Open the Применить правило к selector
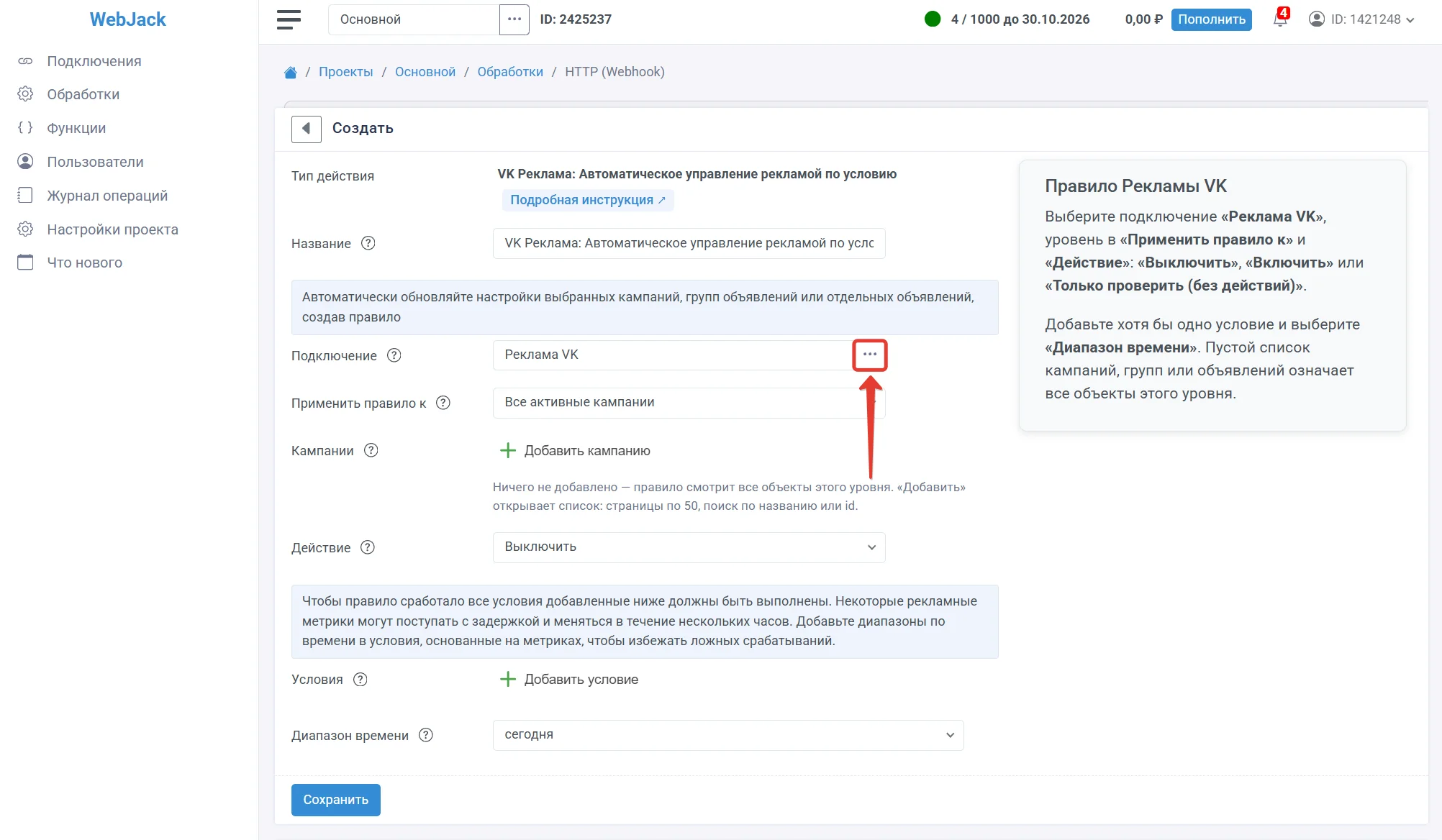1442x840 pixels. [x=689, y=403]
